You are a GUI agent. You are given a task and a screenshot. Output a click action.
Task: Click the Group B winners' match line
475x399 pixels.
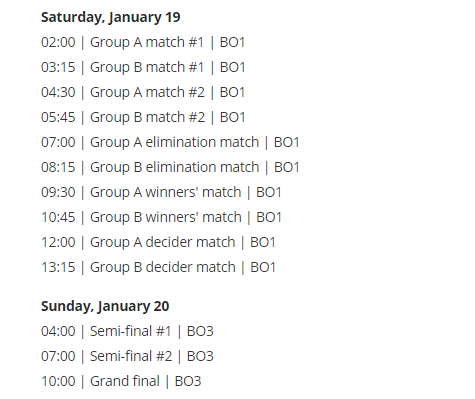click(161, 217)
